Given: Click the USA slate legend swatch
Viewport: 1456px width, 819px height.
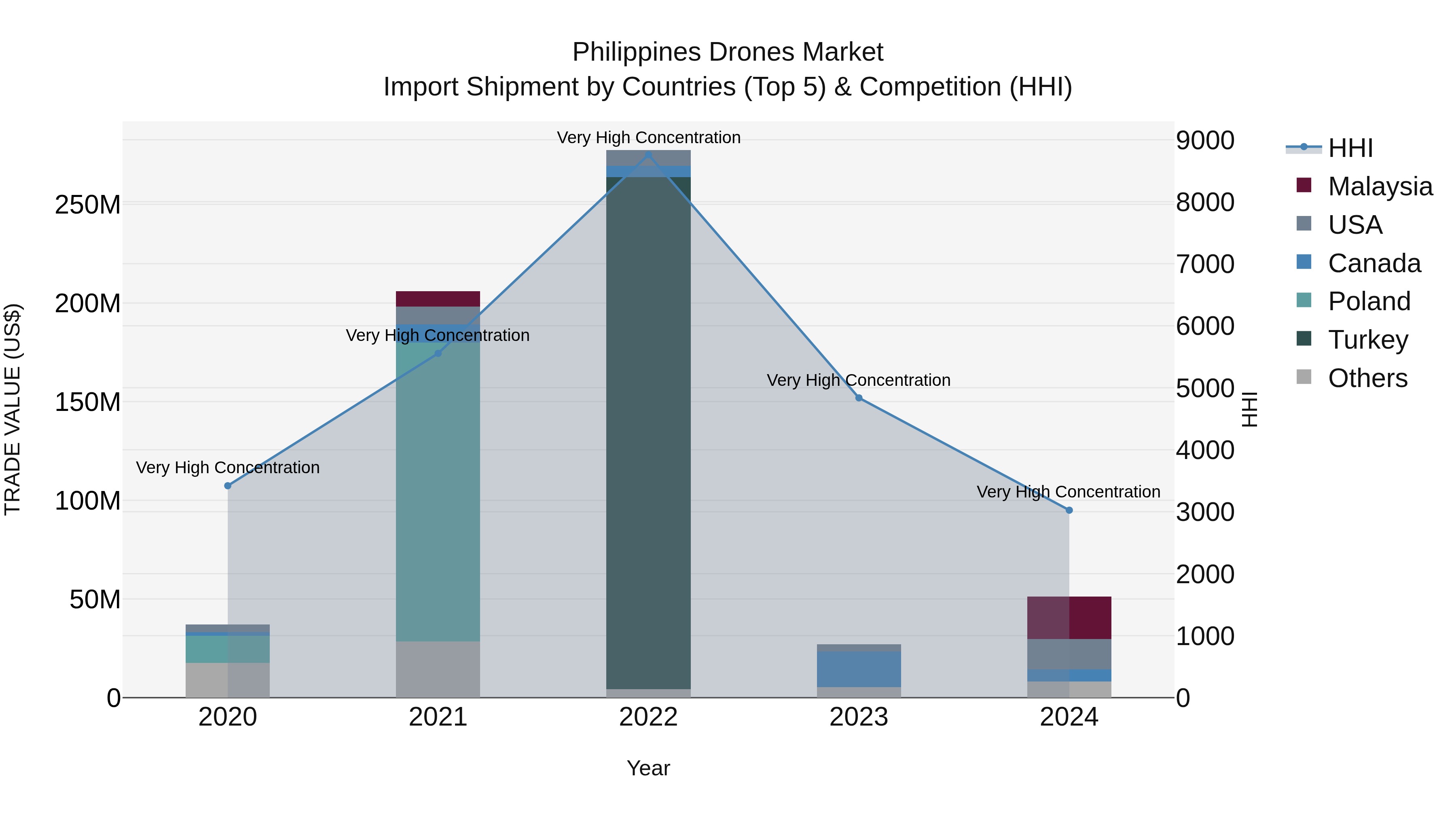Looking at the screenshot, I should point(1304,223).
